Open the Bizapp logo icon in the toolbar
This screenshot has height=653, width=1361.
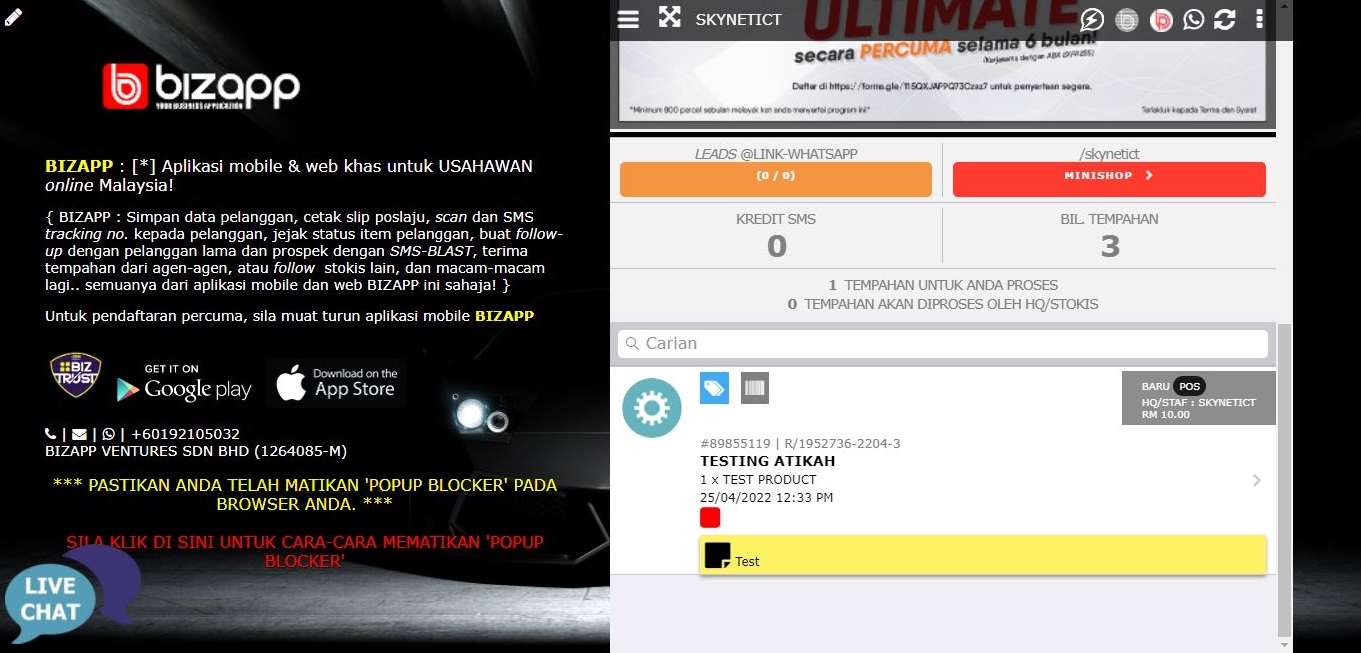[1160, 19]
